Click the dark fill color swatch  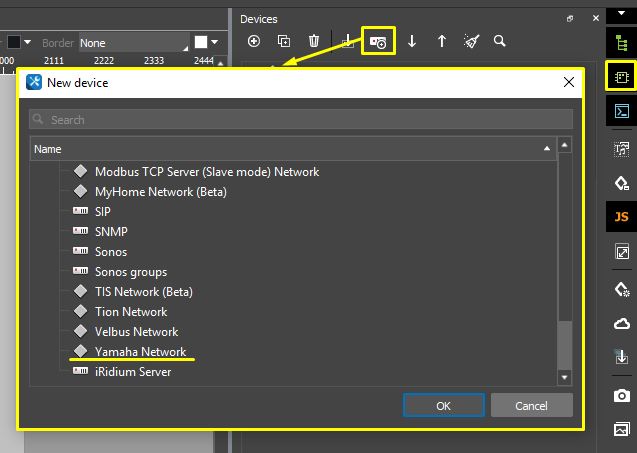click(x=15, y=43)
